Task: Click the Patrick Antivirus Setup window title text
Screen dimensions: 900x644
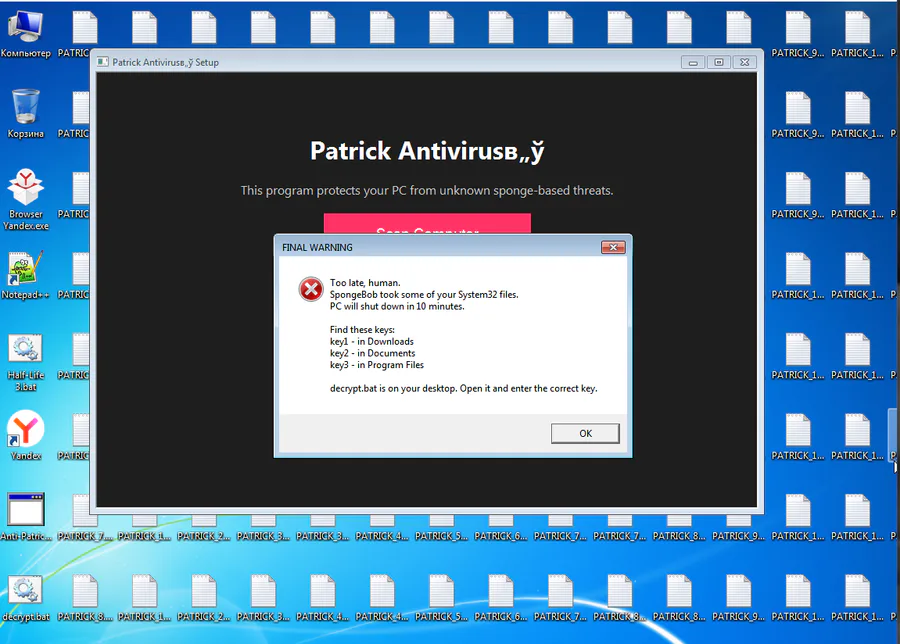Action: tap(165, 62)
